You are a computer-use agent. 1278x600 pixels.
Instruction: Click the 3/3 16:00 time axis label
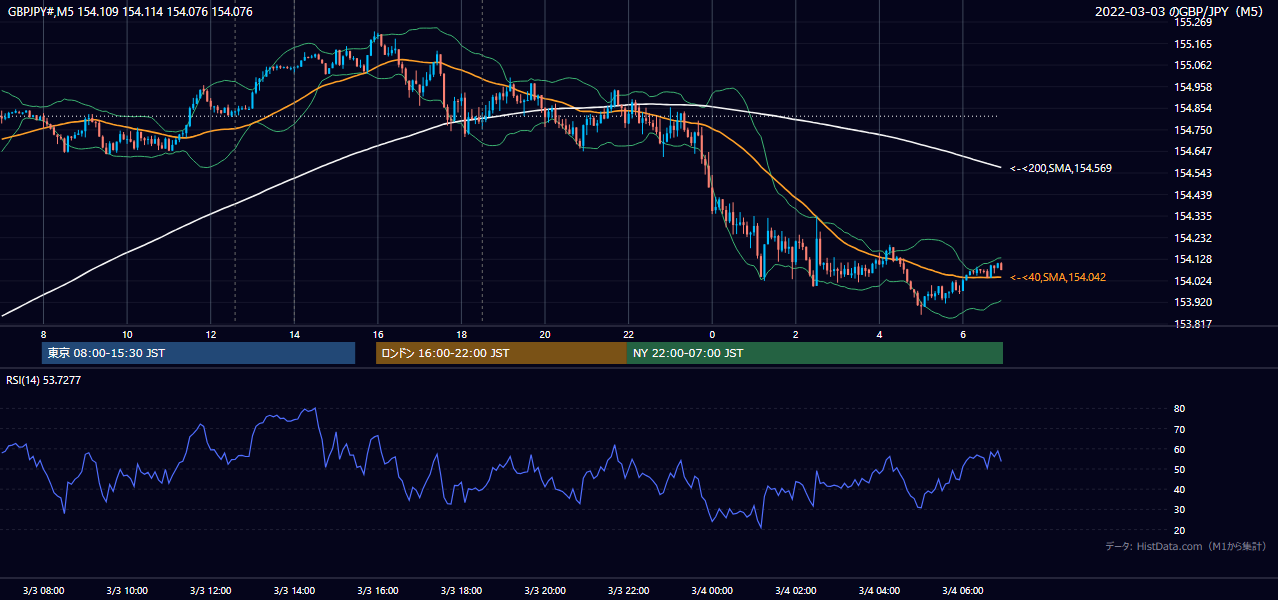click(x=377, y=590)
